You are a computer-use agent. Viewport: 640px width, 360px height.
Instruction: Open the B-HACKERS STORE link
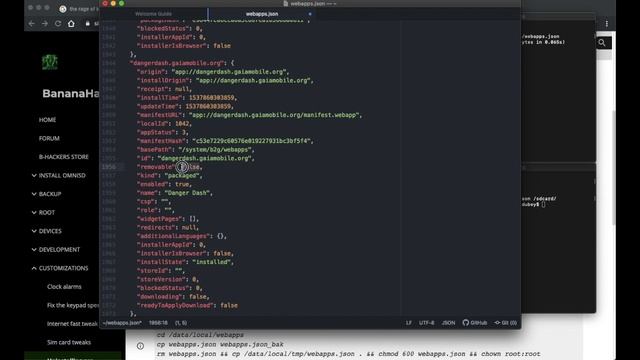click(64, 157)
